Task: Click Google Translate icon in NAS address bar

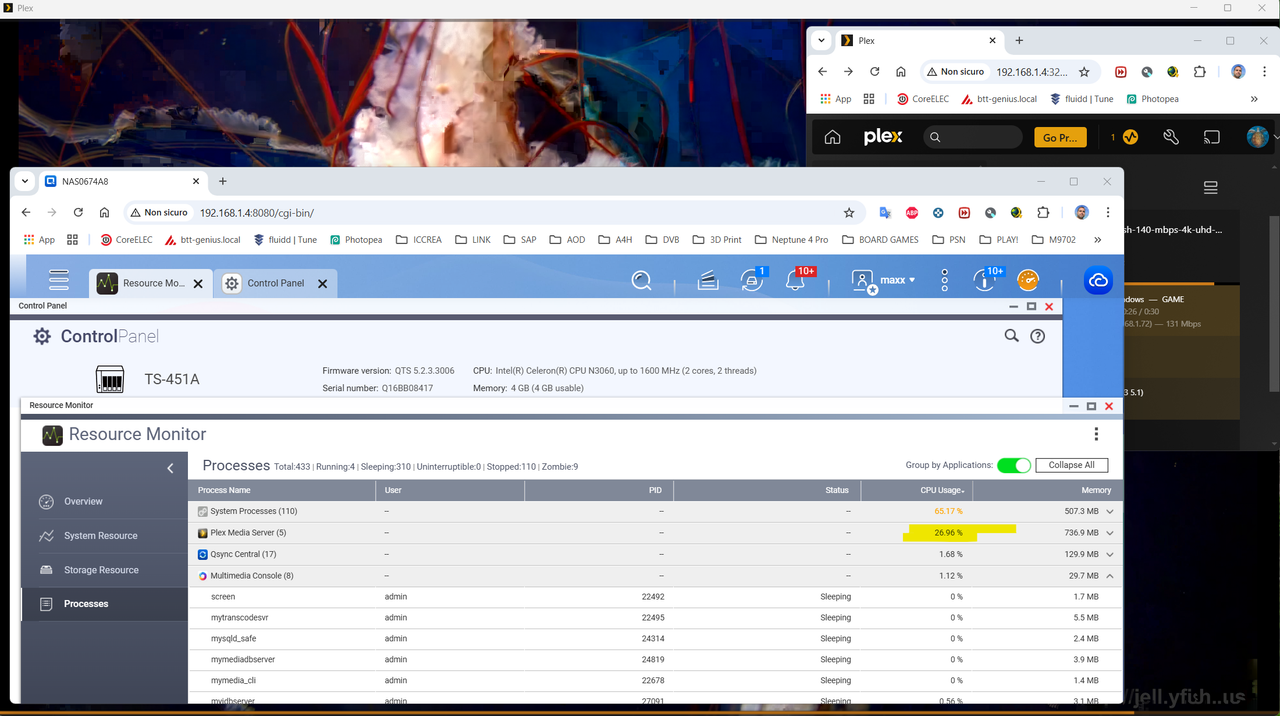Action: tap(885, 213)
